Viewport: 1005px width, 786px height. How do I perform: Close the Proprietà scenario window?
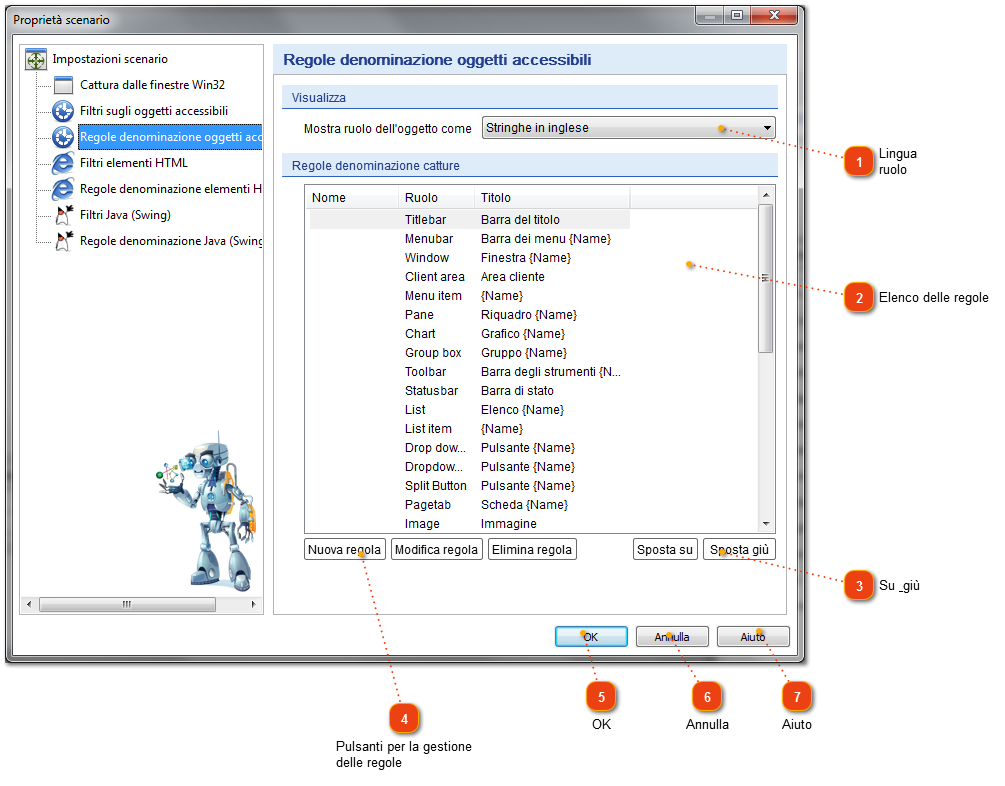[x=774, y=15]
